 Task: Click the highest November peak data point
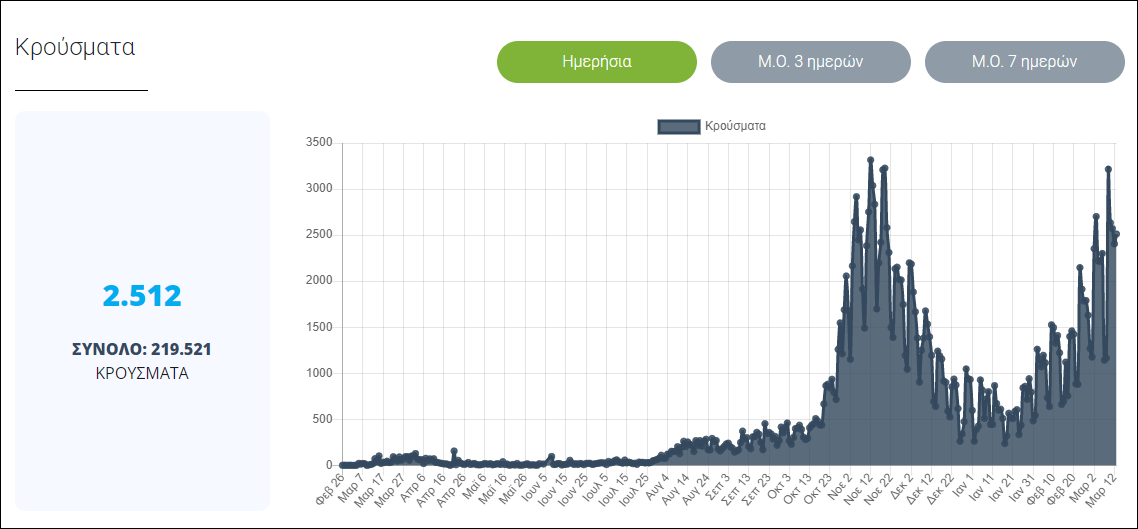pyautogui.click(x=870, y=160)
